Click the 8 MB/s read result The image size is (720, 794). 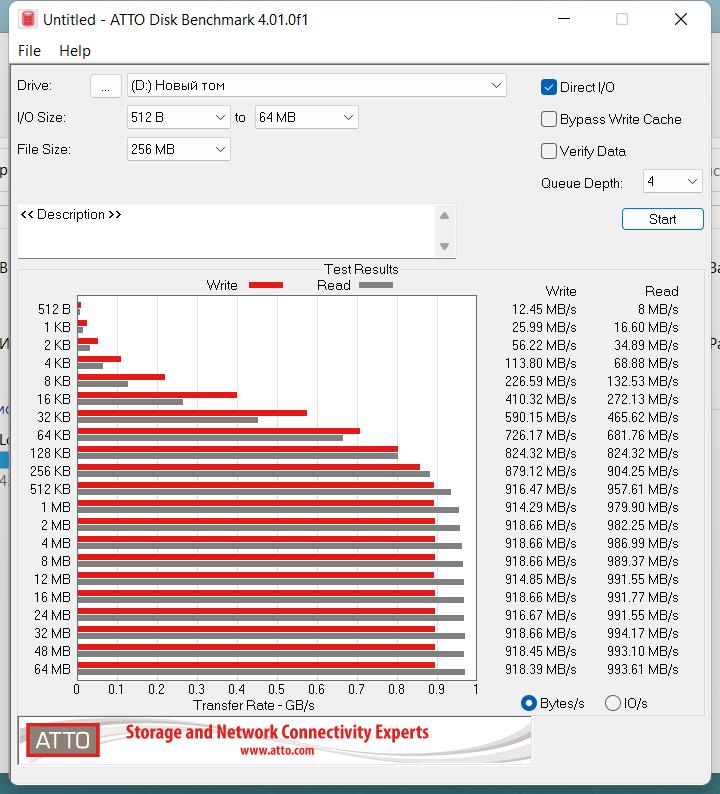pos(658,309)
